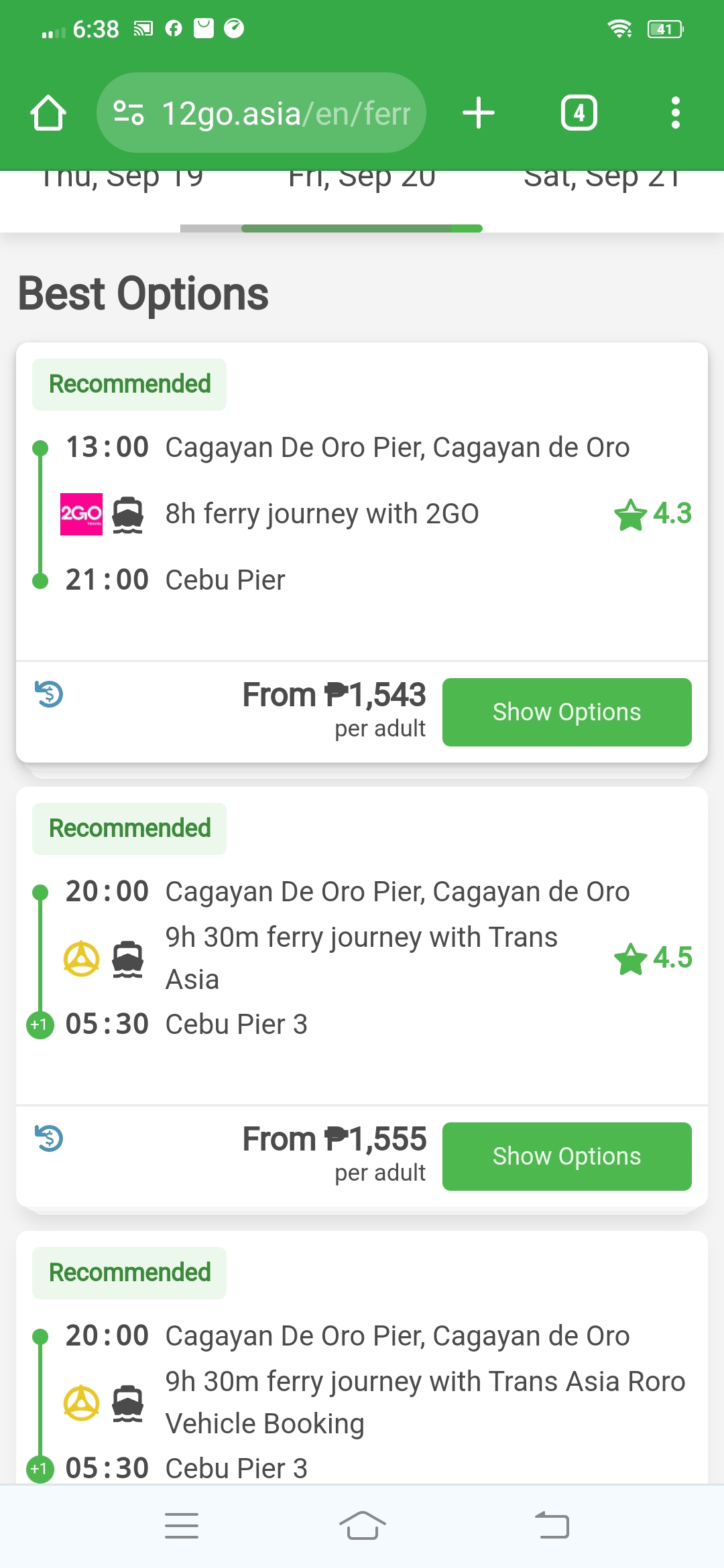Tap the 2GO Travel logo

81,514
